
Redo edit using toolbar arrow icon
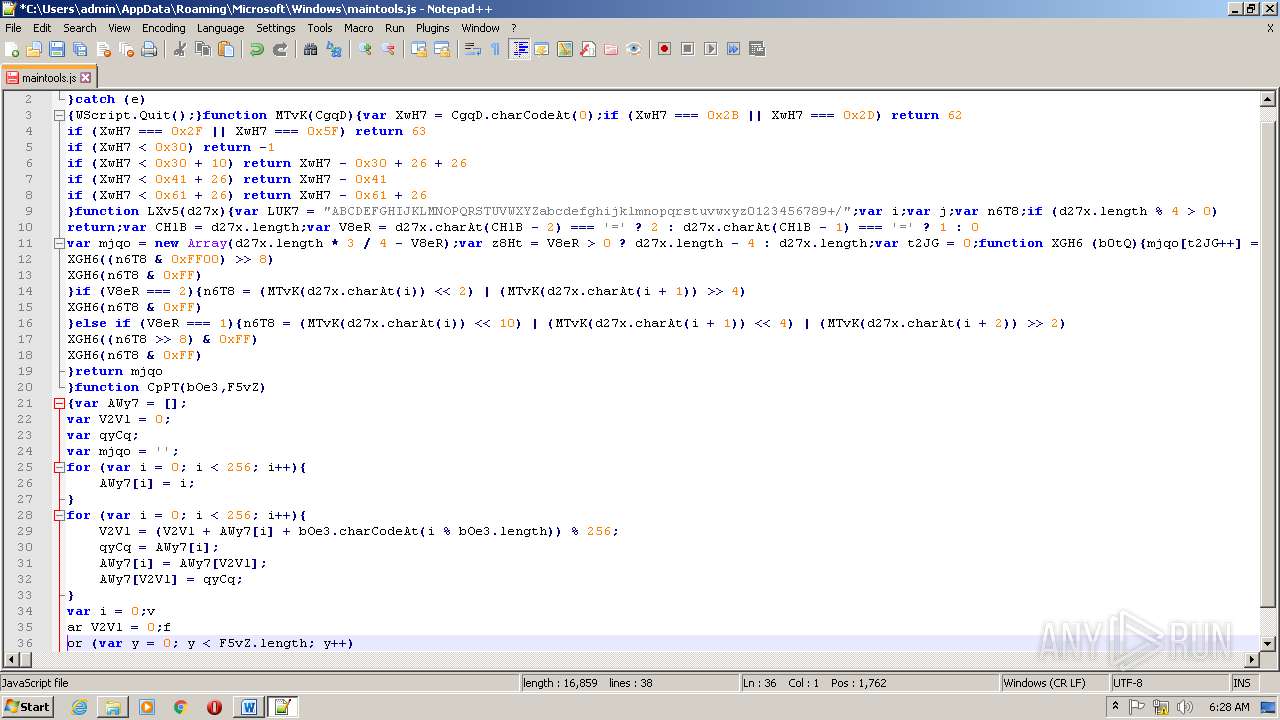click(x=280, y=49)
